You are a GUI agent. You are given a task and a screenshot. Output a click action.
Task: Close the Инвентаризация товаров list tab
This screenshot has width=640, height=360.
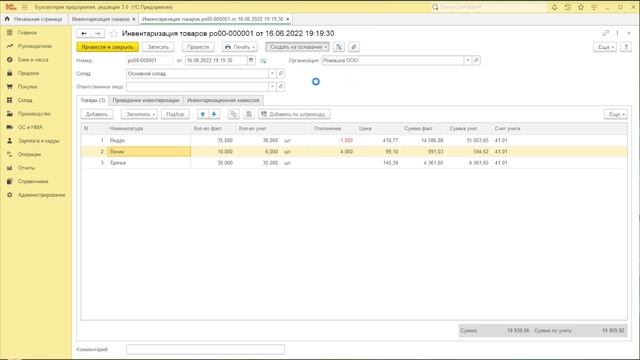point(133,19)
